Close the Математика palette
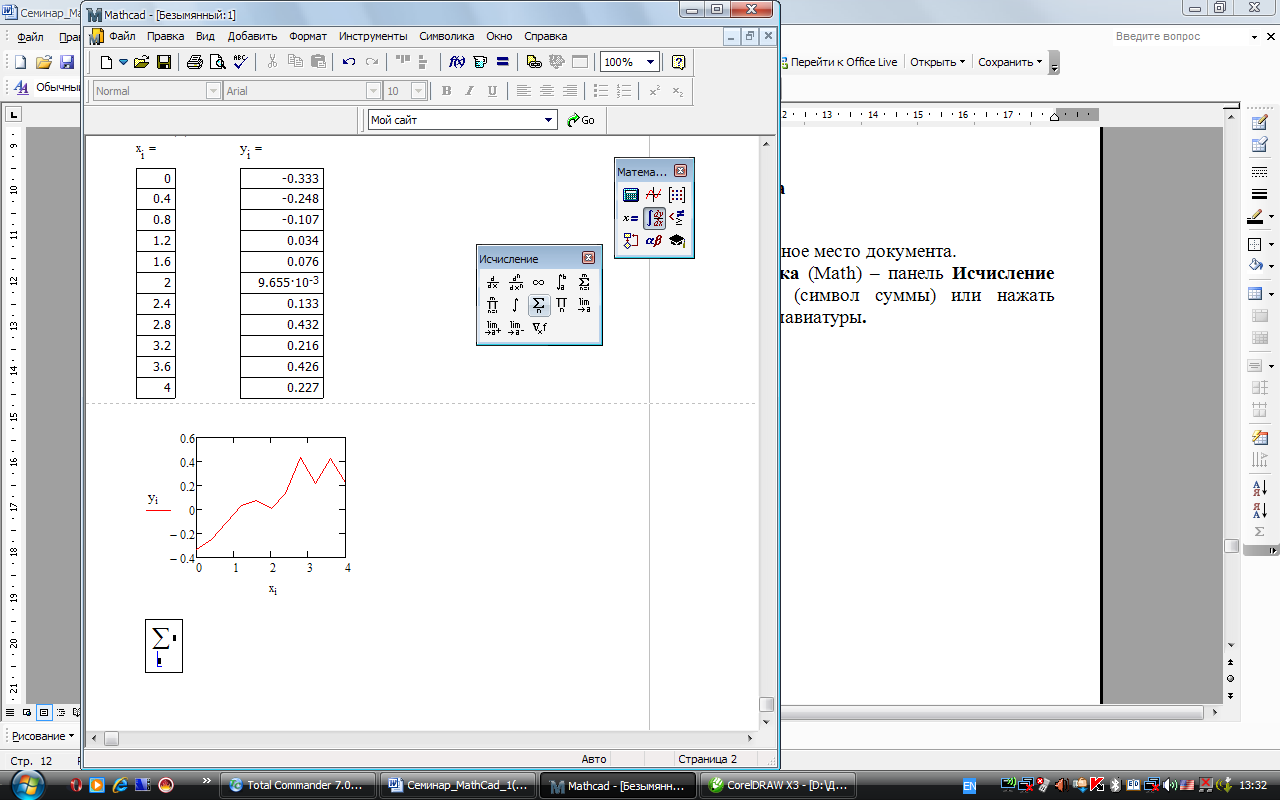The width and height of the screenshot is (1280, 800). coord(681,171)
